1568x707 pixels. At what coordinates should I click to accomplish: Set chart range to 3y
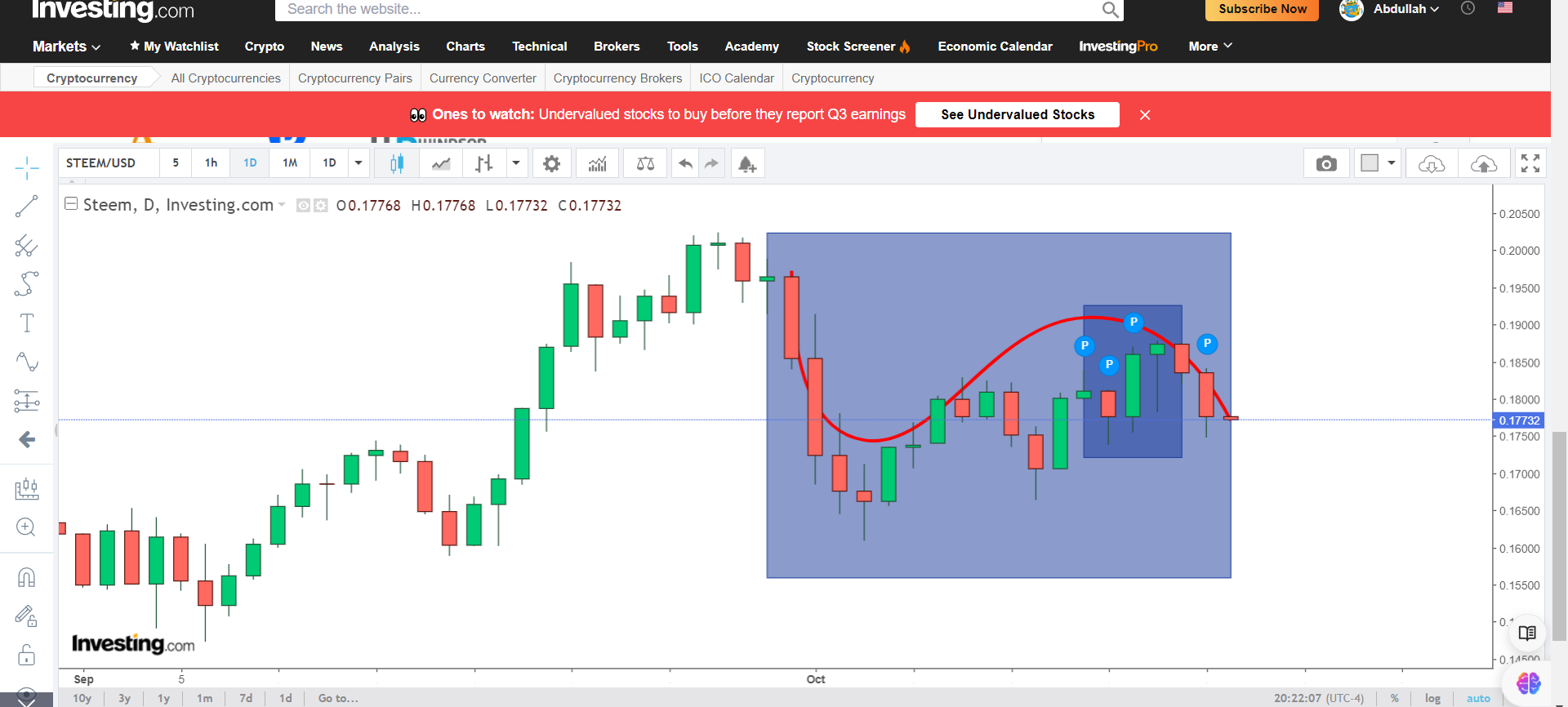[x=124, y=698]
